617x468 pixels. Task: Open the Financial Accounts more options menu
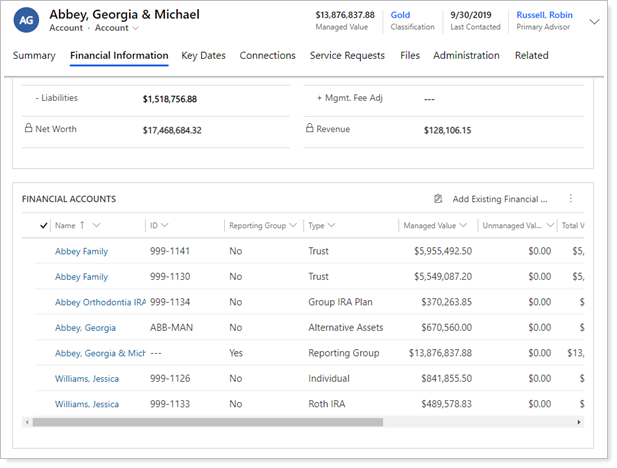(x=571, y=199)
